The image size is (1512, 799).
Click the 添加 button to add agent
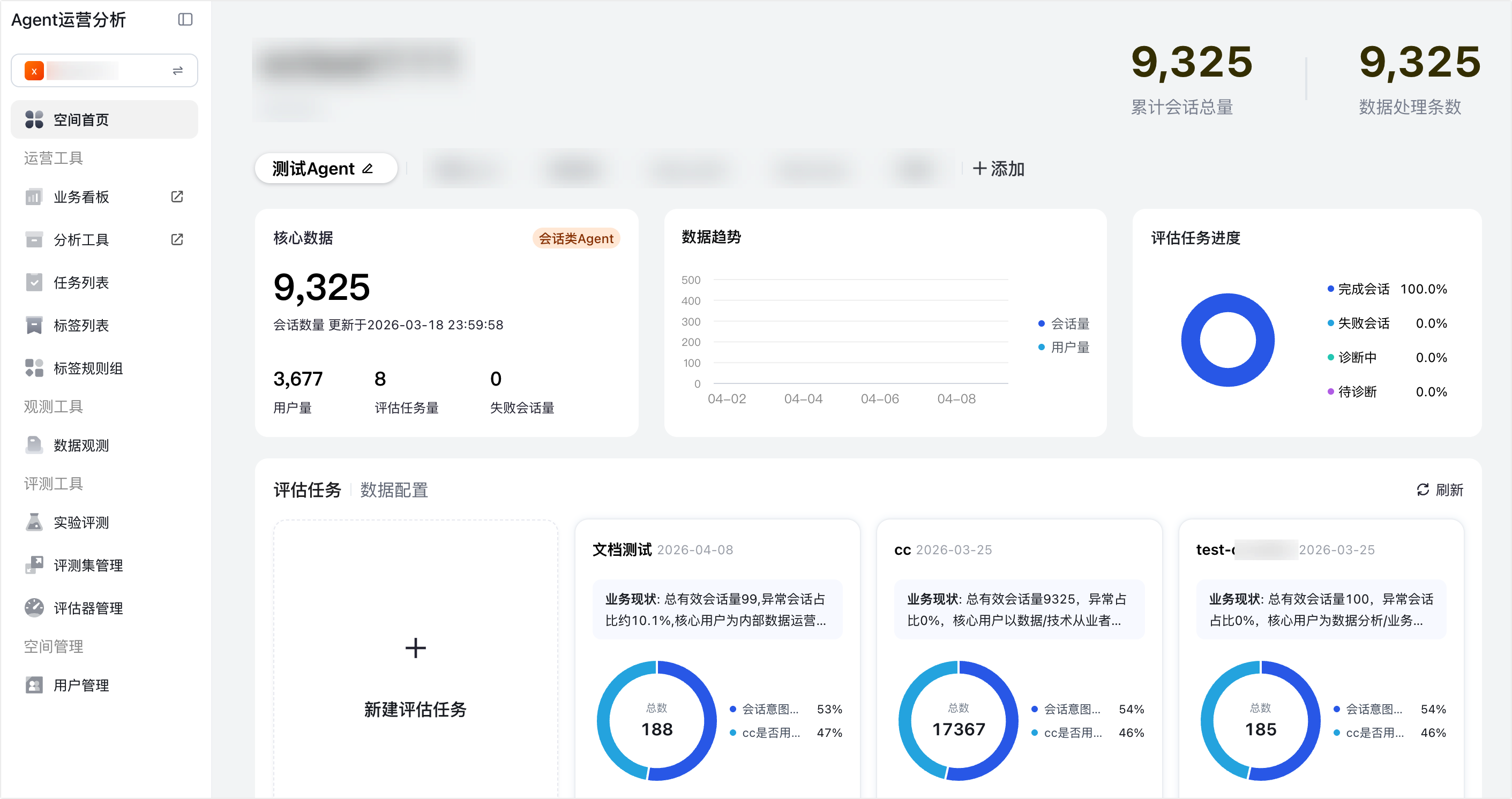(x=998, y=169)
